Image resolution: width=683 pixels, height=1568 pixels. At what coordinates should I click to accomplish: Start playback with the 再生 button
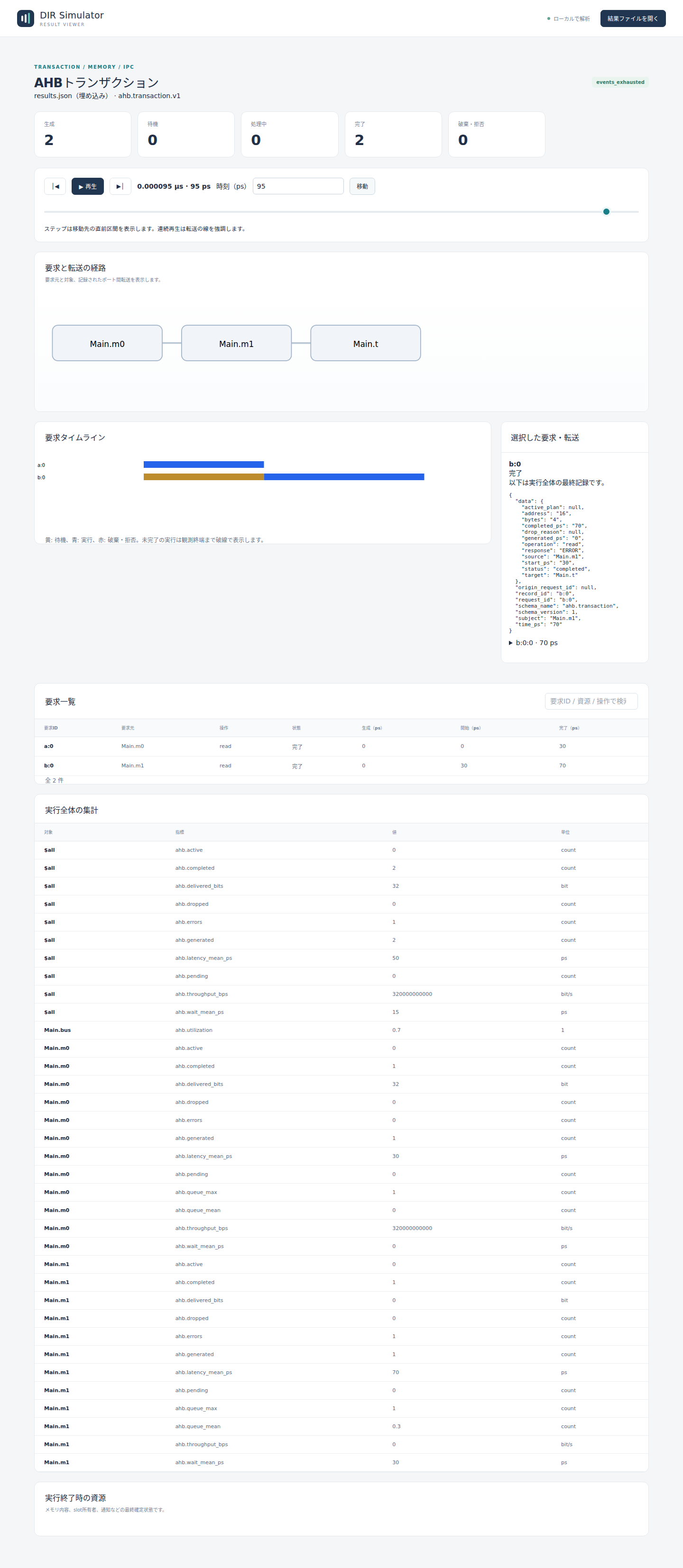(x=88, y=186)
